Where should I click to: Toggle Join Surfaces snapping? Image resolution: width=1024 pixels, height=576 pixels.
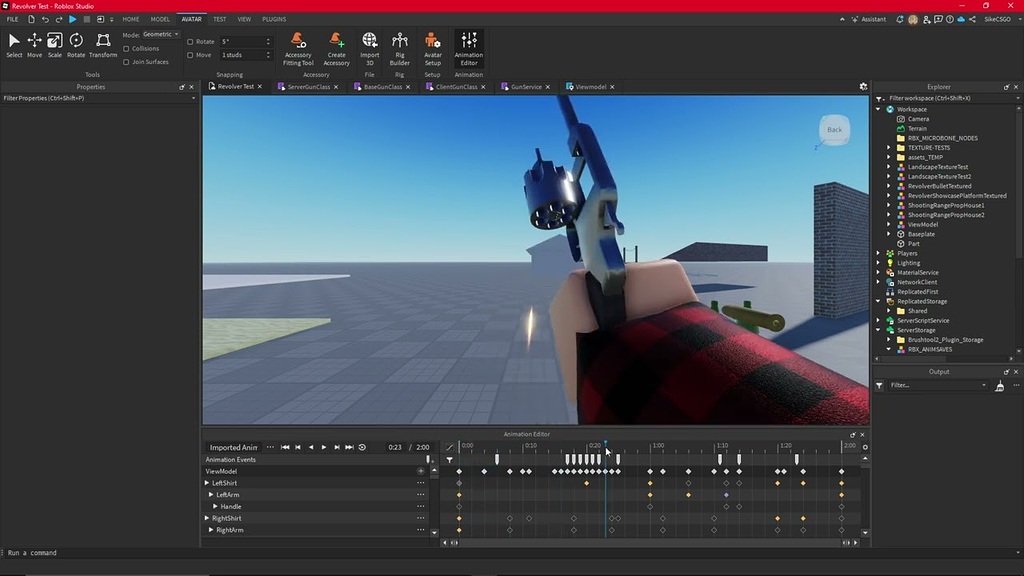[x=125, y=61]
